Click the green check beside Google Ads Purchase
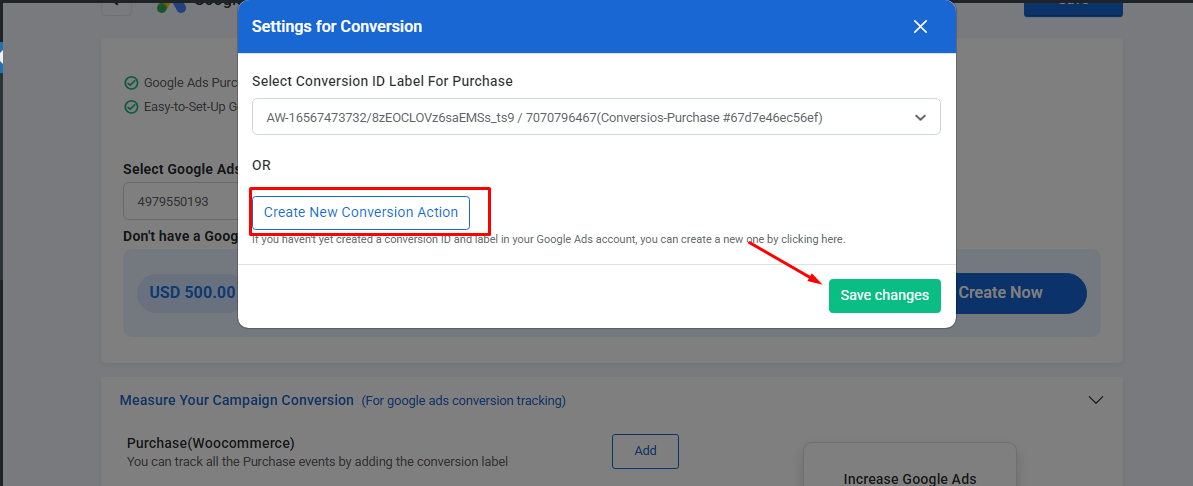The image size is (1193, 486). 131,83
